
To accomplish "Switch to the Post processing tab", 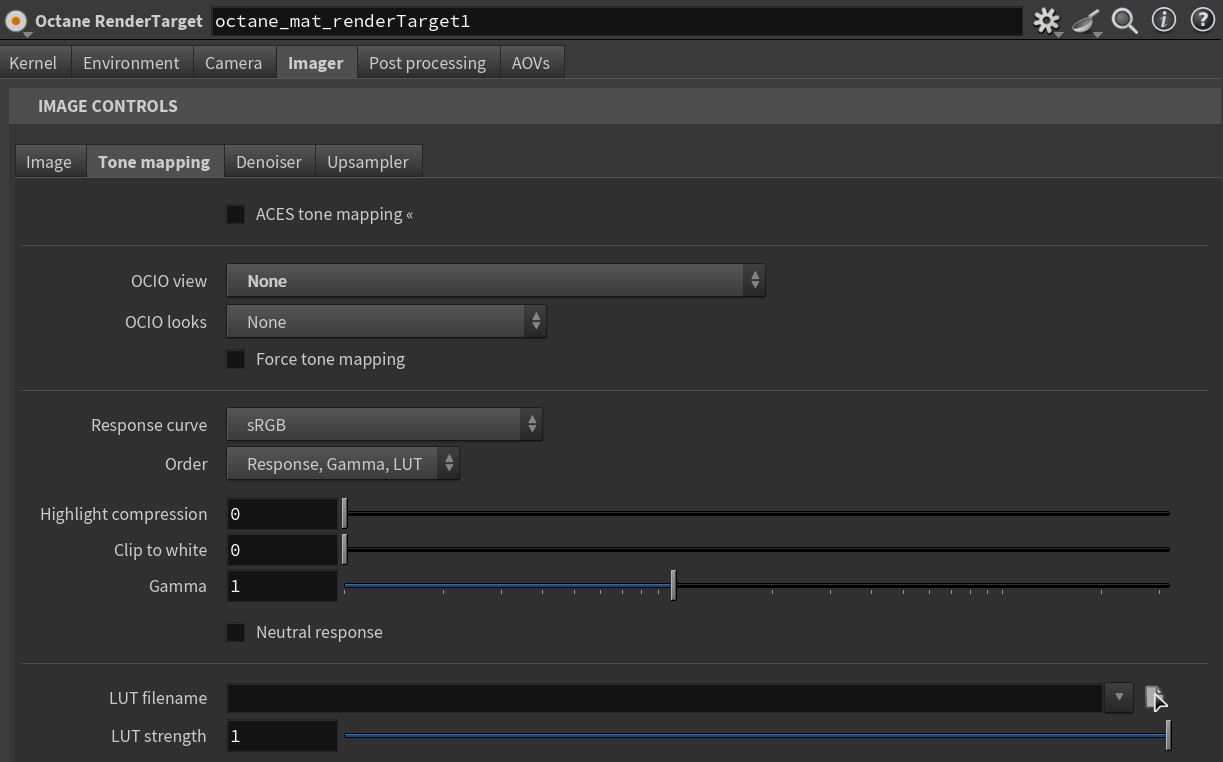I will [427, 63].
